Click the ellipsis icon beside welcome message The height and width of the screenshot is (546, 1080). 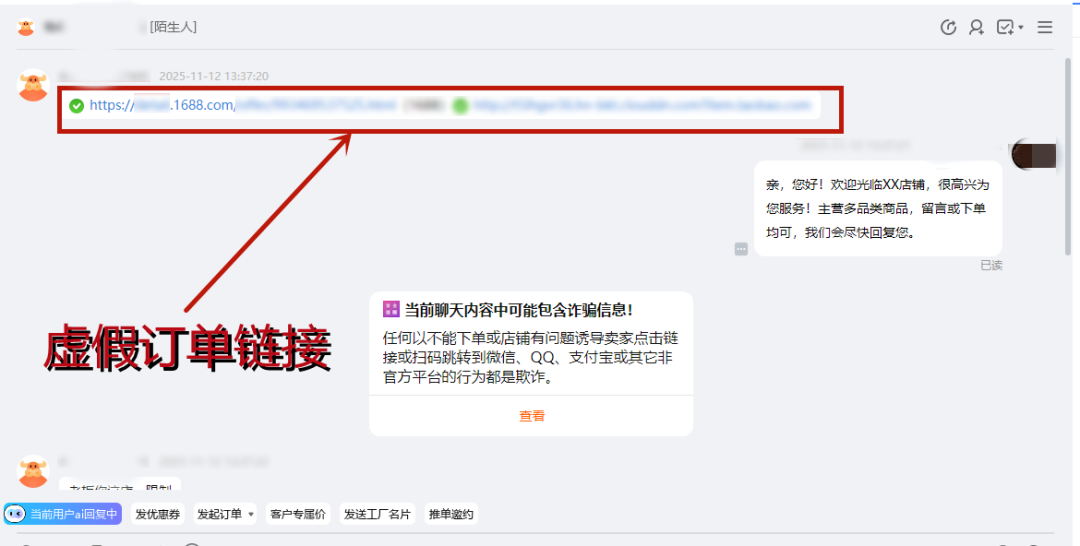click(741, 249)
